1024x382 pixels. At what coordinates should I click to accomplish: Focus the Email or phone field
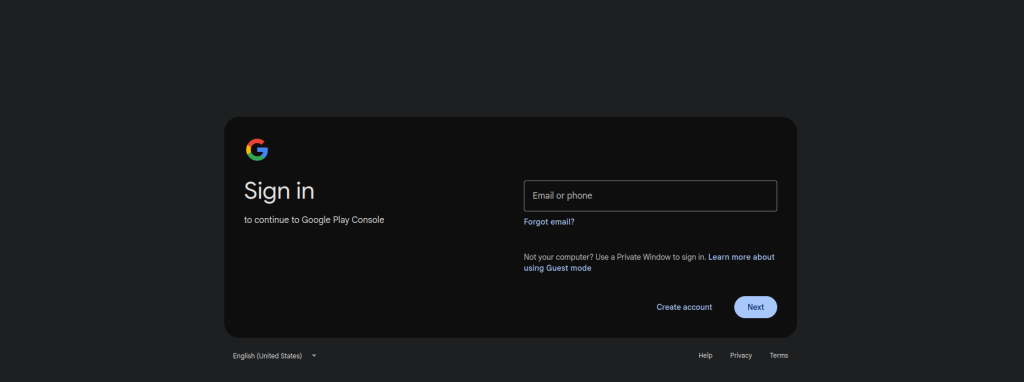pyautogui.click(x=650, y=196)
